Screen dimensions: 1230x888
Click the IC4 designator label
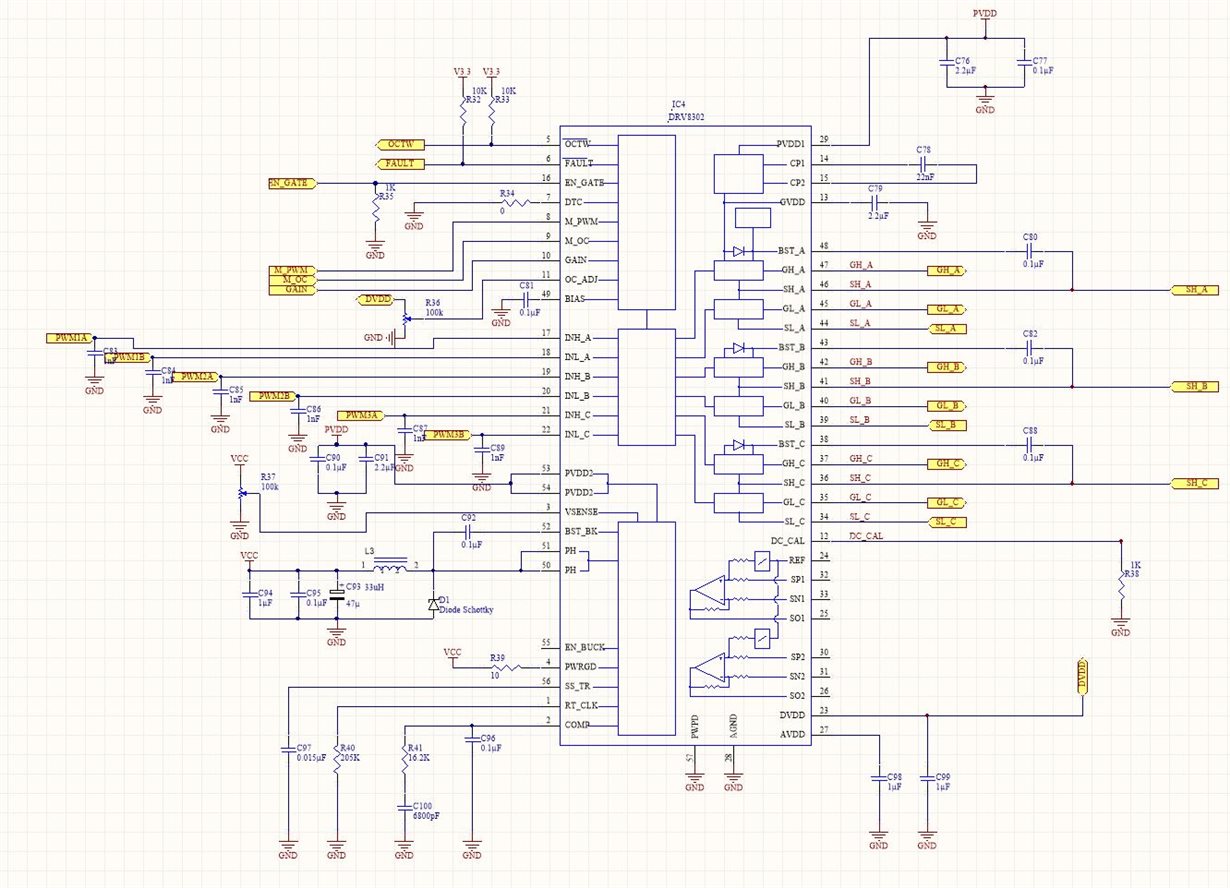coord(679,105)
